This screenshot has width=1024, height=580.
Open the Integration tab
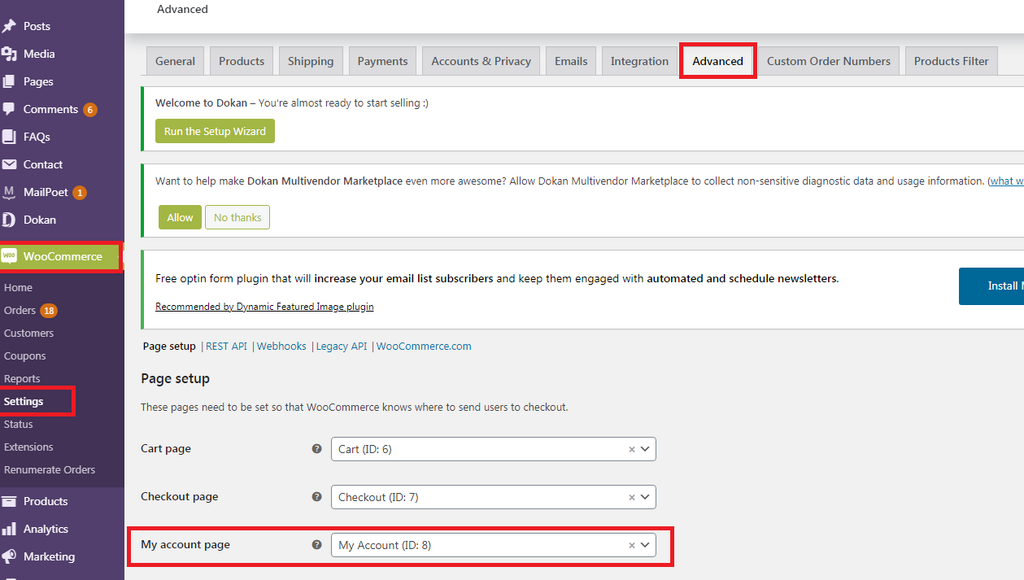click(x=640, y=61)
